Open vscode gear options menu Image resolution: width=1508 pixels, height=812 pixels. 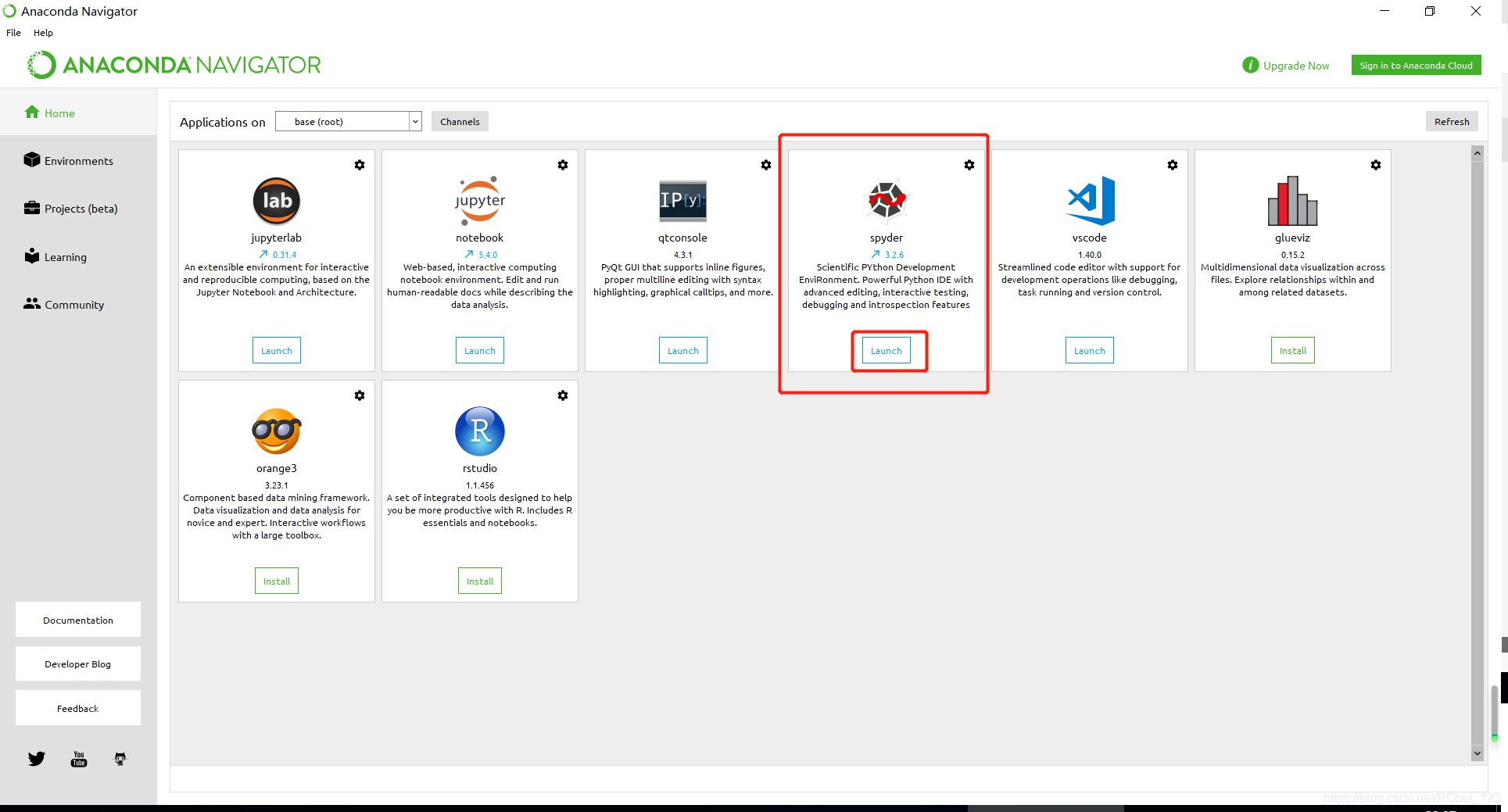pyautogui.click(x=1173, y=165)
